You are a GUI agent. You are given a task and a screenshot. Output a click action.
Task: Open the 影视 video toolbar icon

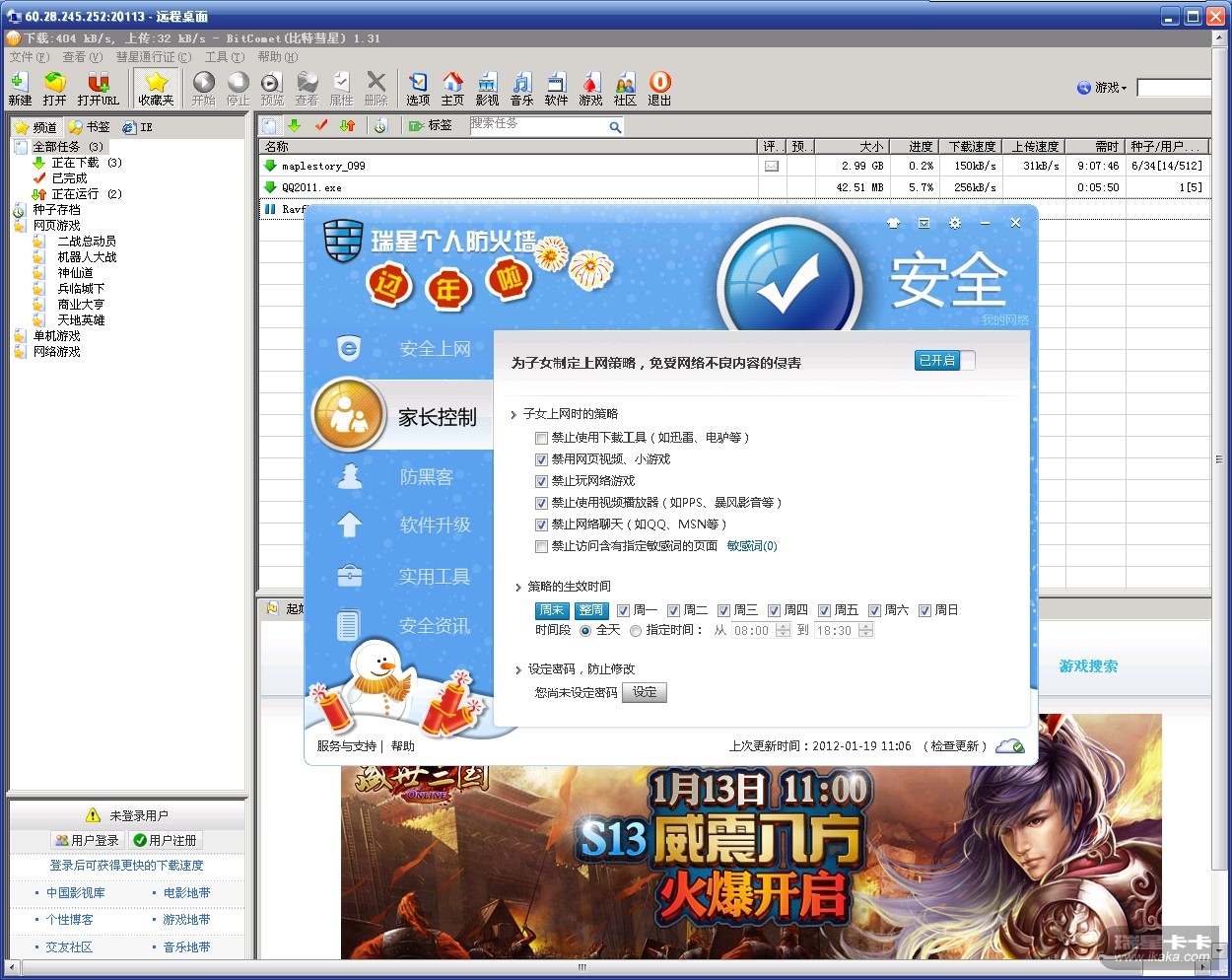(x=487, y=88)
